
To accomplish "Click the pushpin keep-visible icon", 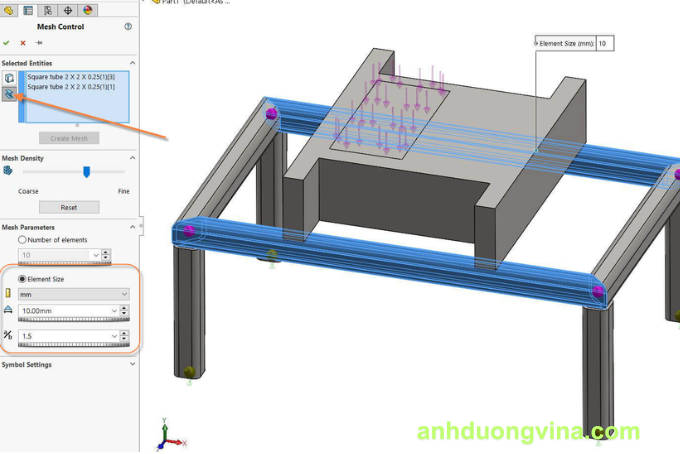I will pyautogui.click(x=39, y=43).
